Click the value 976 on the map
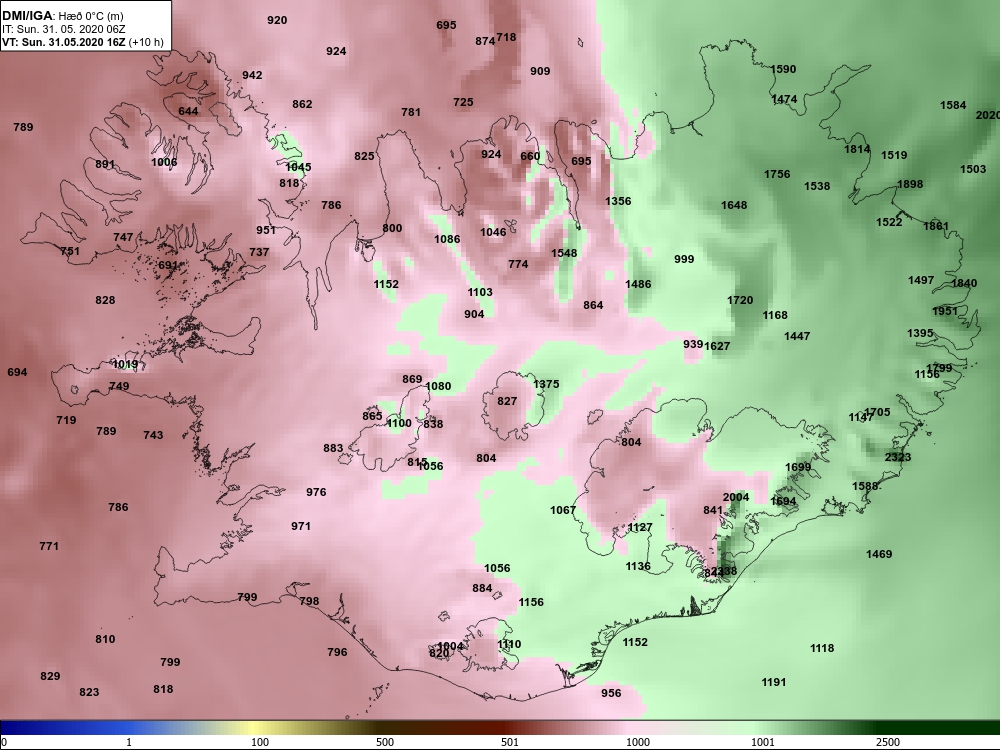This screenshot has height=750, width=1000. click(316, 492)
